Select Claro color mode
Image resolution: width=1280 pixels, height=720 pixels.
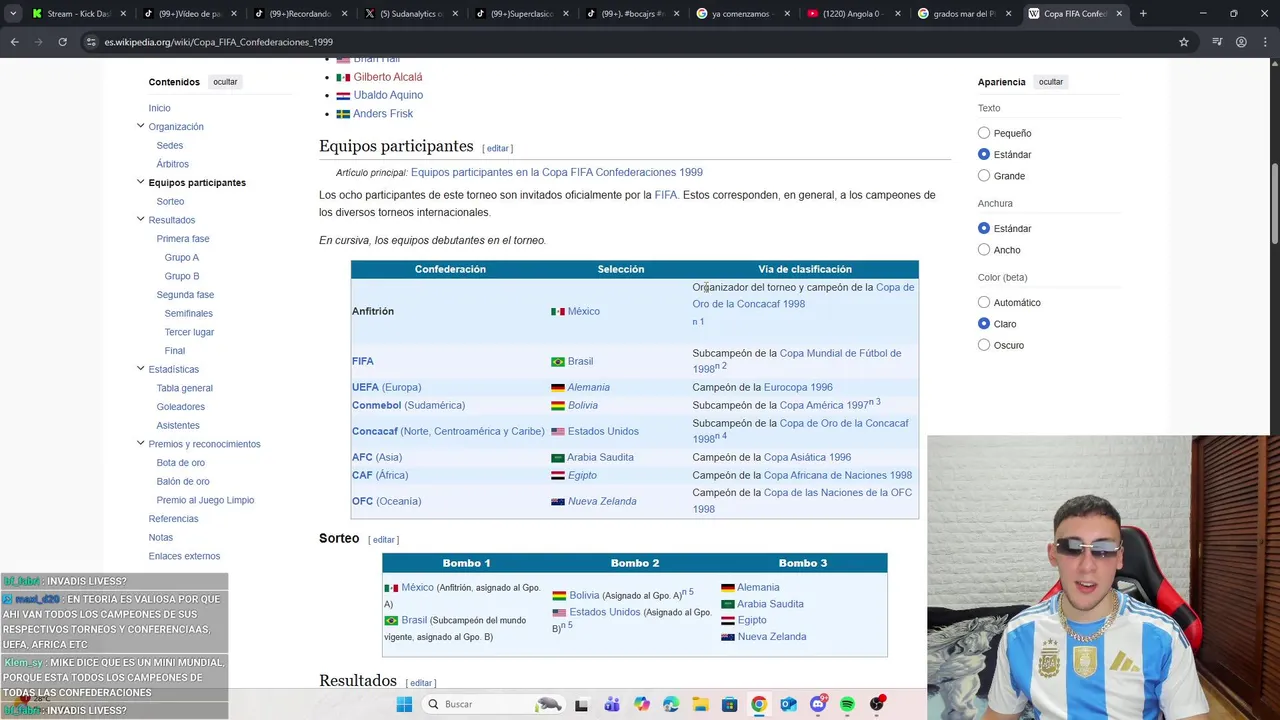984,324
